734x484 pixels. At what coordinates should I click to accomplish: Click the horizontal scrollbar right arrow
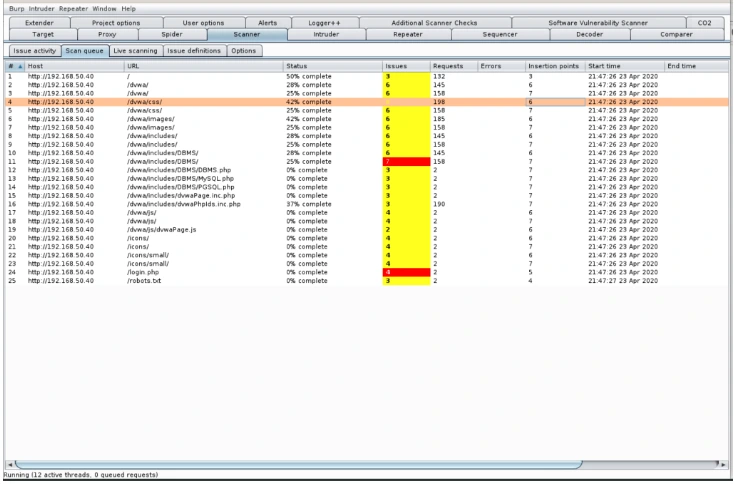723,464
